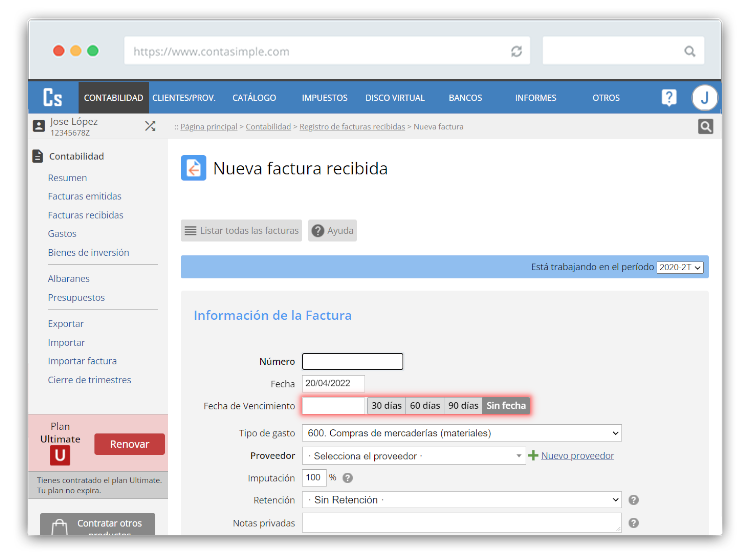Go to Página principal breadcrumb

click(209, 127)
